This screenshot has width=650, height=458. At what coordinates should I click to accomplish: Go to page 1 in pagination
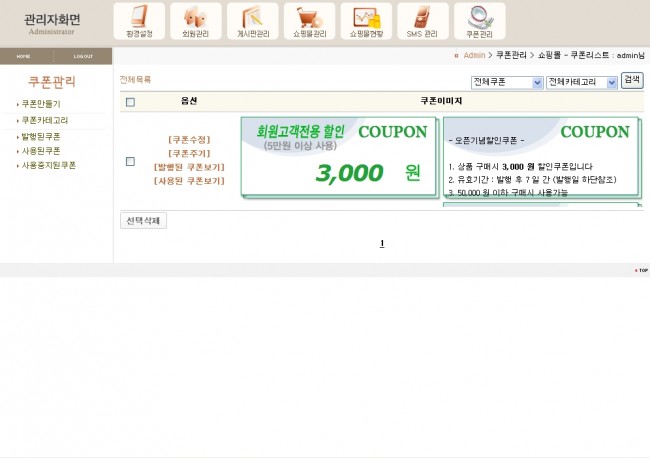pos(382,243)
